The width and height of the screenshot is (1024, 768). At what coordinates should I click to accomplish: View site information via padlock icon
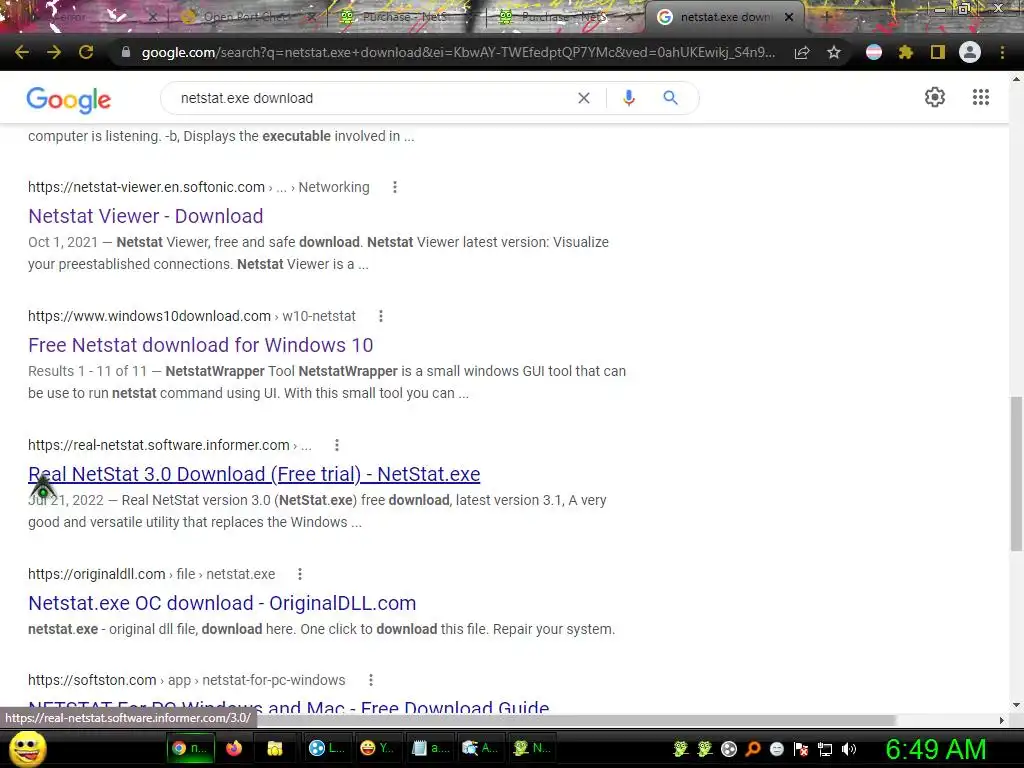125,52
